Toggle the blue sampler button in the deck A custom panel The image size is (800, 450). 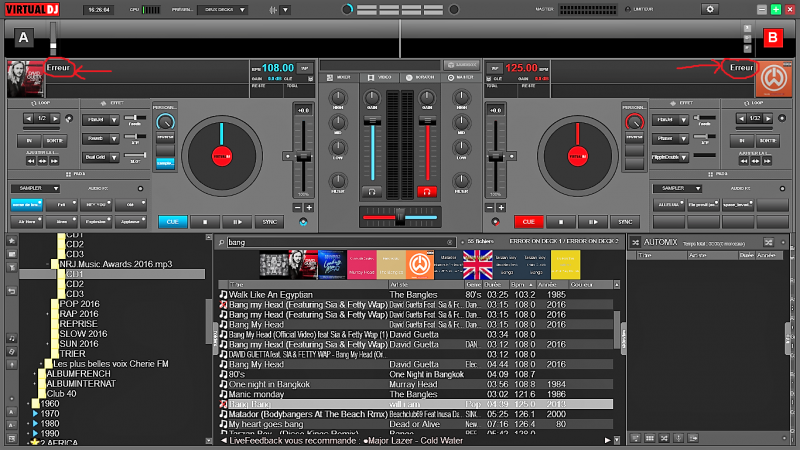pos(165,163)
